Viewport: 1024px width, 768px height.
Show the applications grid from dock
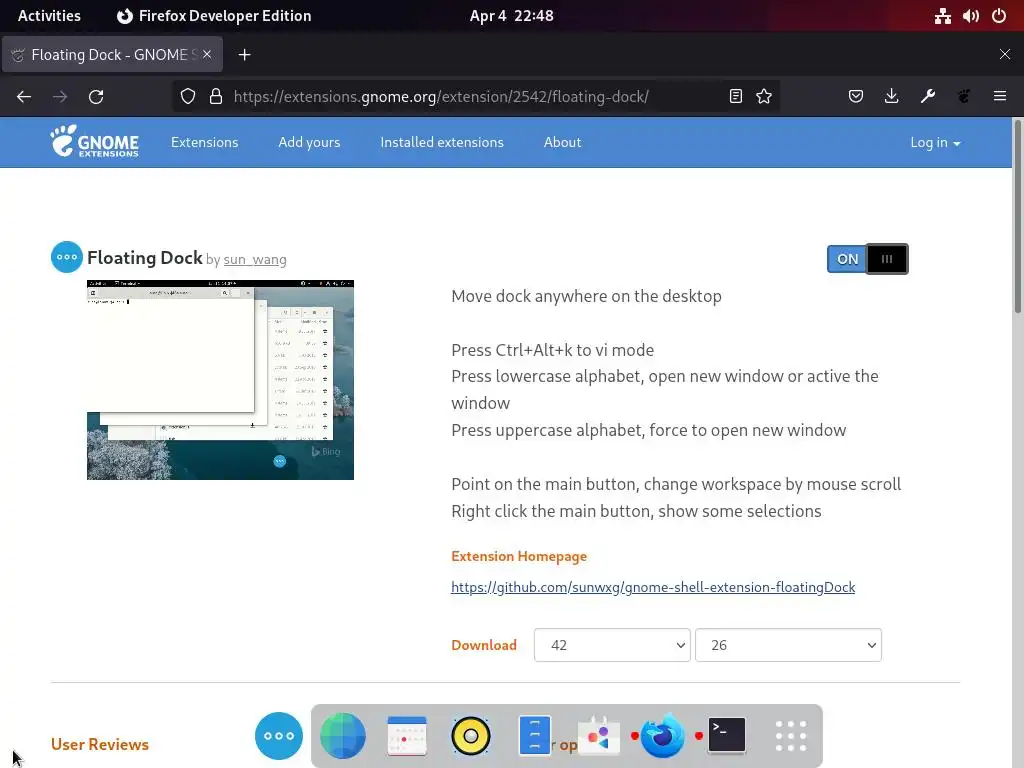(x=791, y=736)
